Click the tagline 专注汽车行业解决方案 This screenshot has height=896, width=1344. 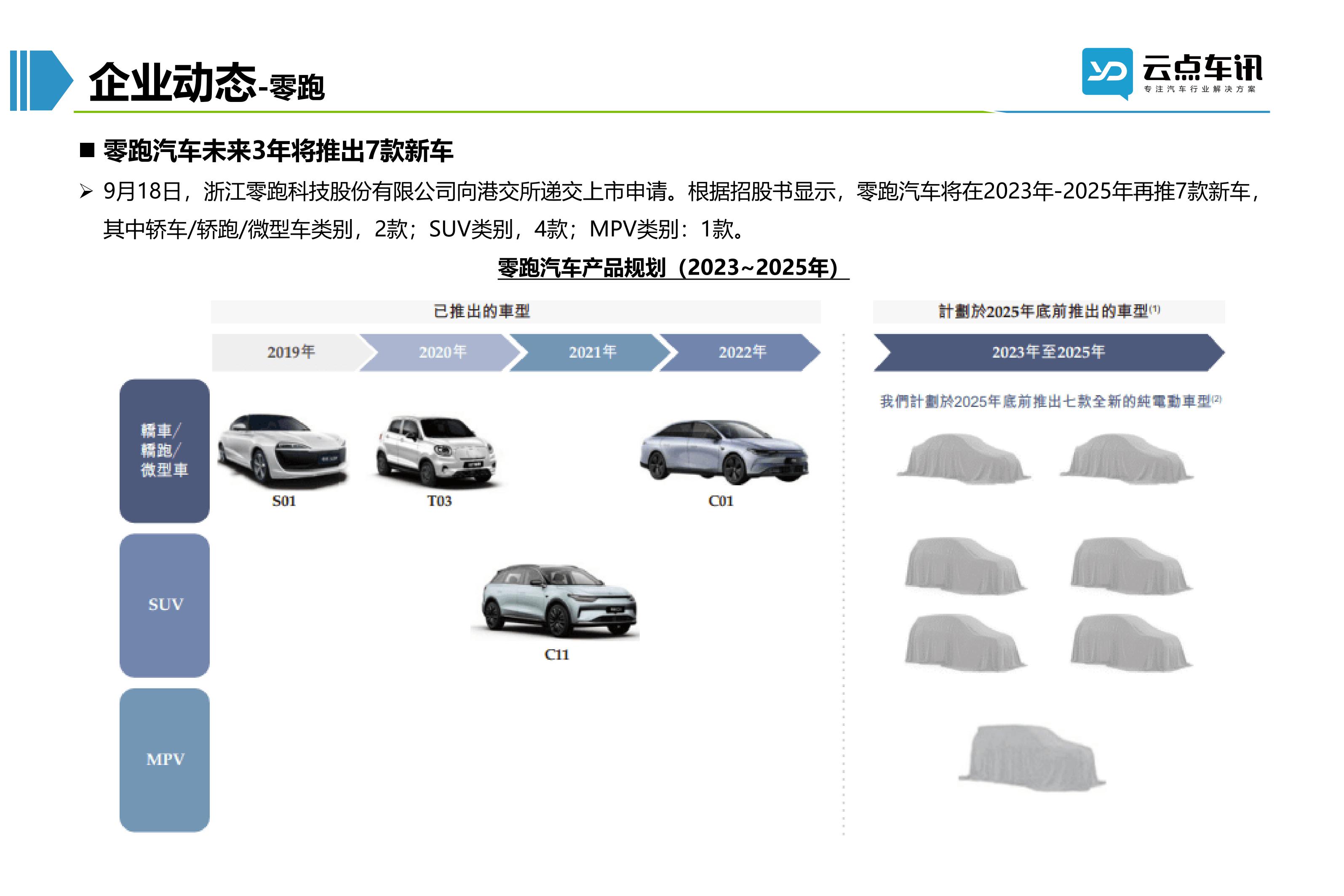[1200, 89]
